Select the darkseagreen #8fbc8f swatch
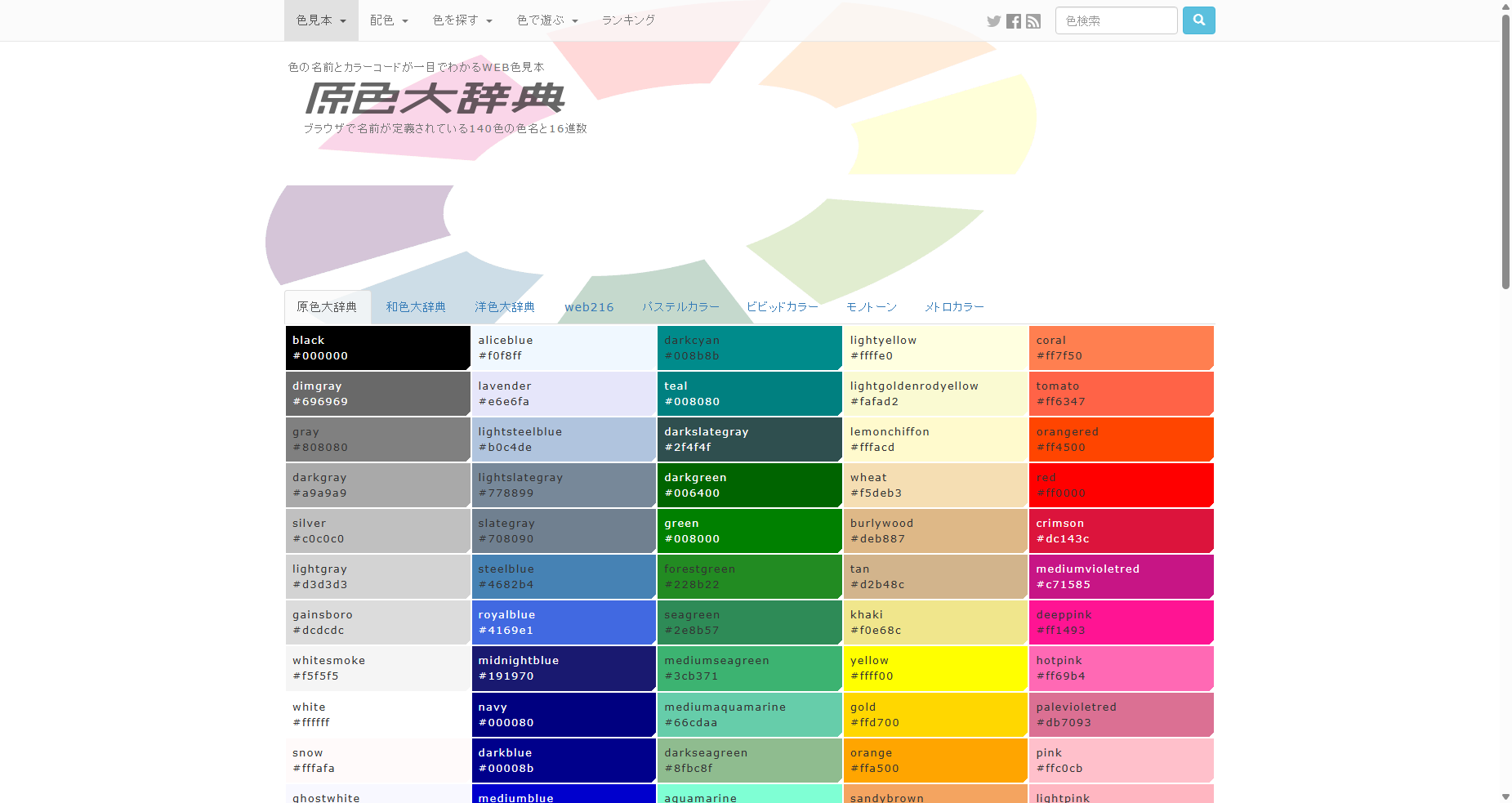Image resolution: width=1512 pixels, height=803 pixels. (x=750, y=761)
